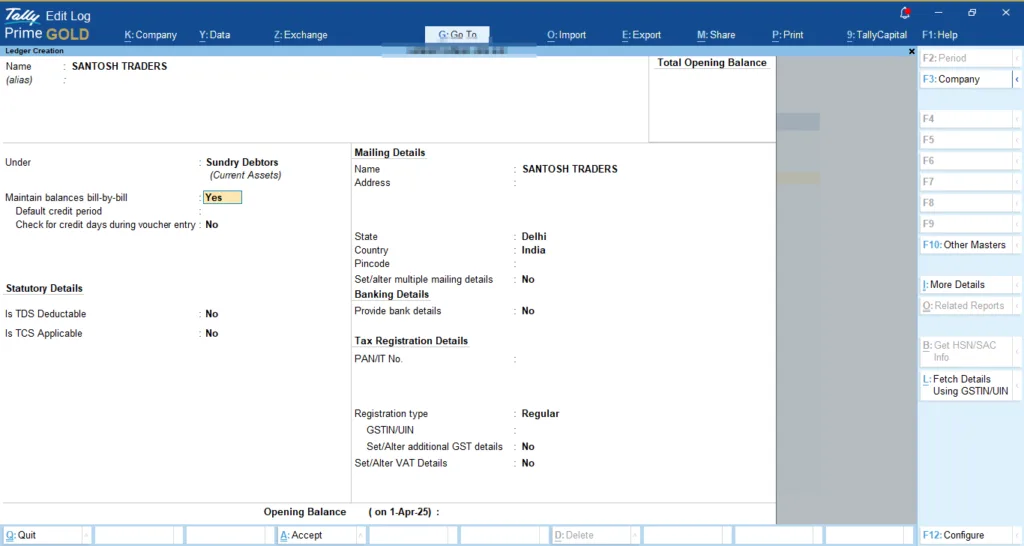Expand the arrow beside F10: Other Masters
The width and height of the screenshot is (1024, 546).
[1017, 245]
